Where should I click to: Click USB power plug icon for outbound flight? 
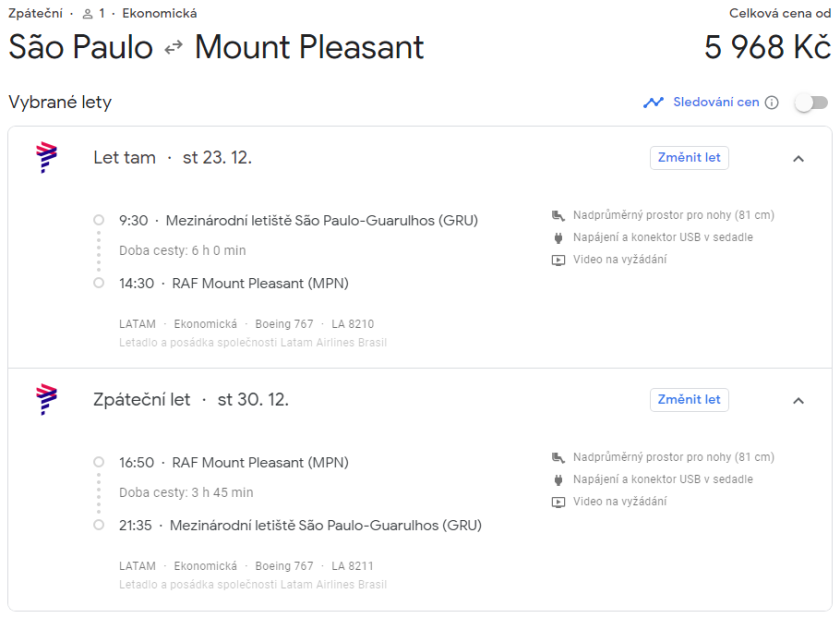(x=558, y=237)
